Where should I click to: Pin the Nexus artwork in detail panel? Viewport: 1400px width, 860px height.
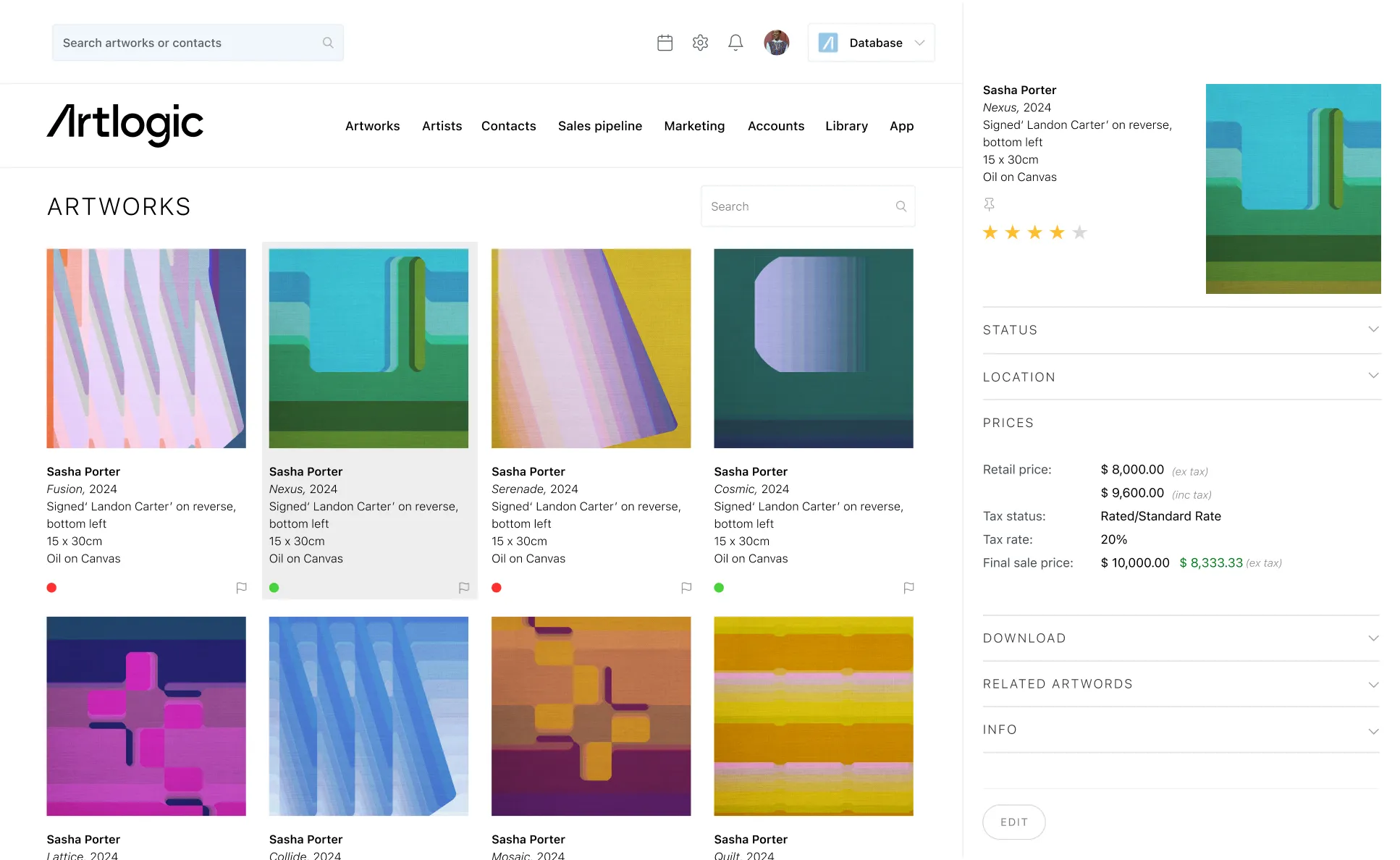(x=989, y=205)
